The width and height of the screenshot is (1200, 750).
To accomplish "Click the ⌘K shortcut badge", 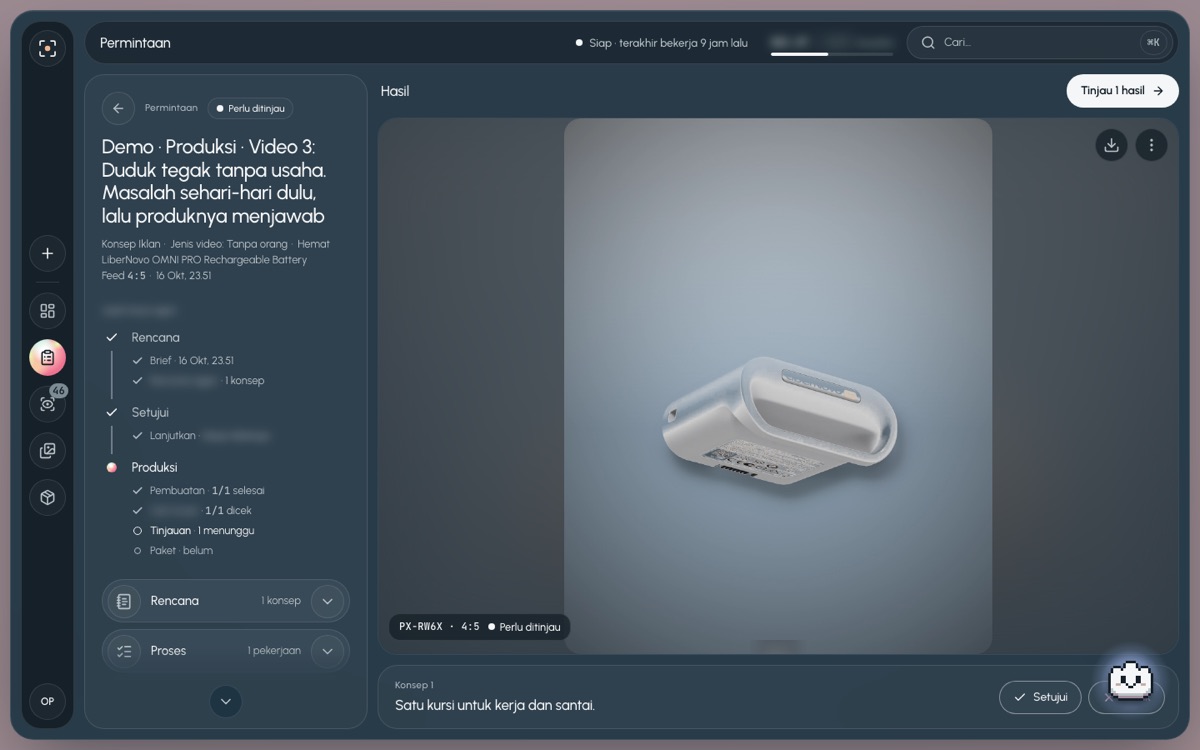I will tap(1153, 43).
